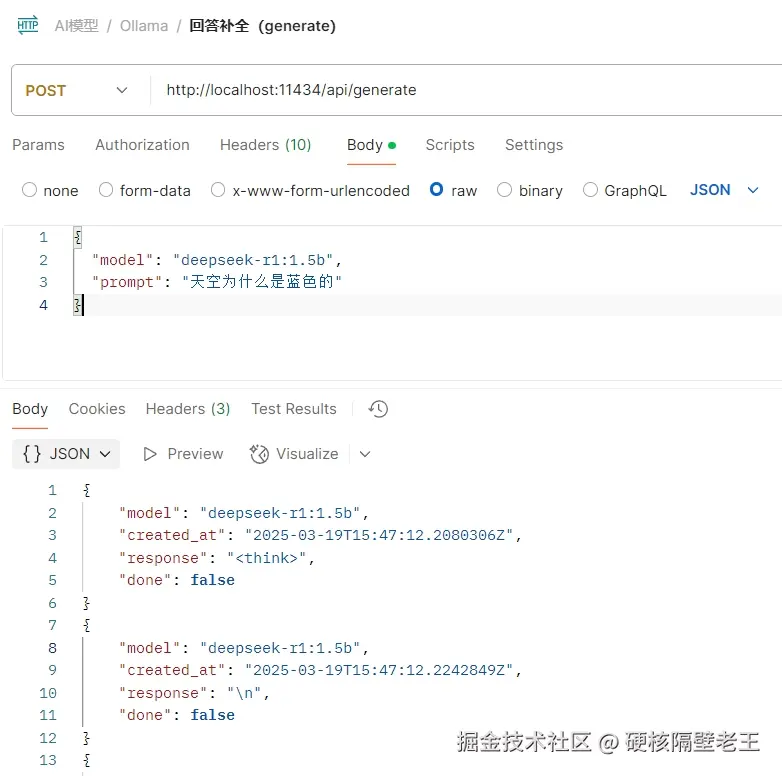Viewport: 782px width, 776px height.
Task: Open the POST method dropdown
Action: point(76,90)
